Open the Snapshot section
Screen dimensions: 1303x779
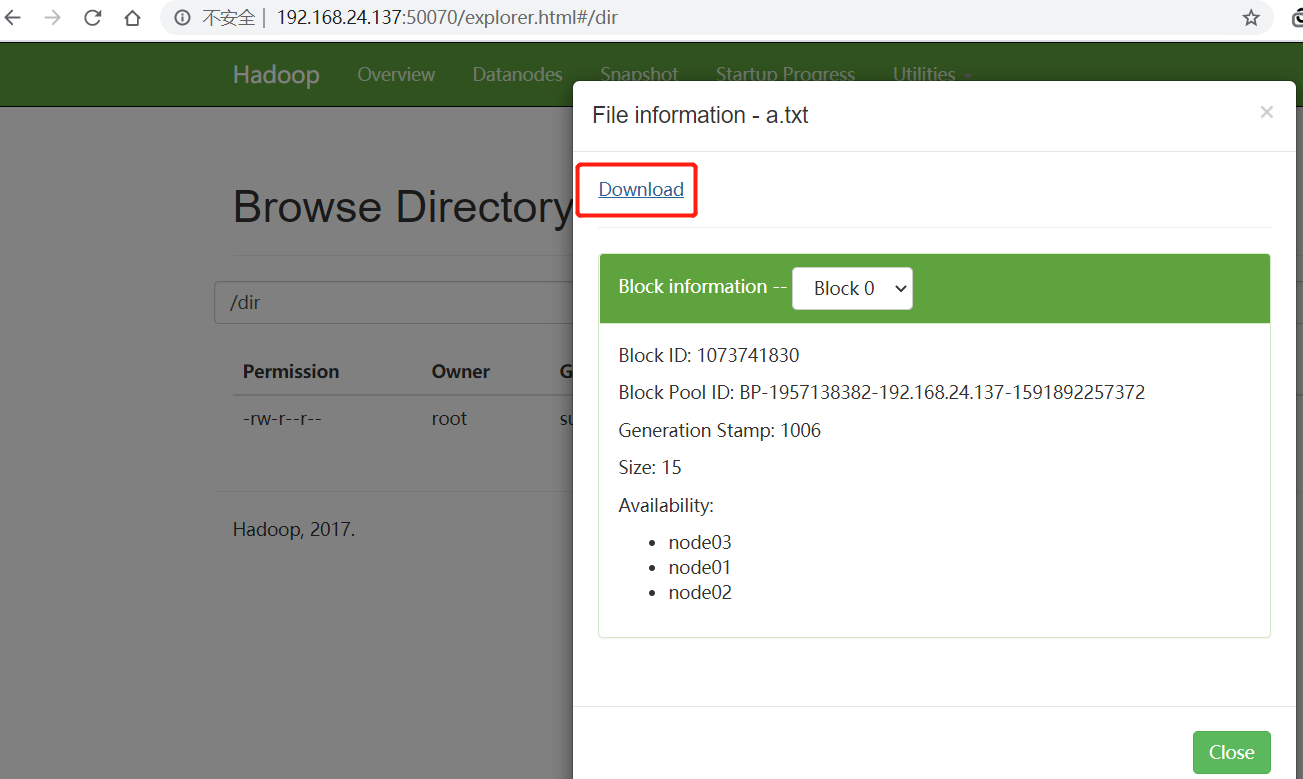point(639,74)
